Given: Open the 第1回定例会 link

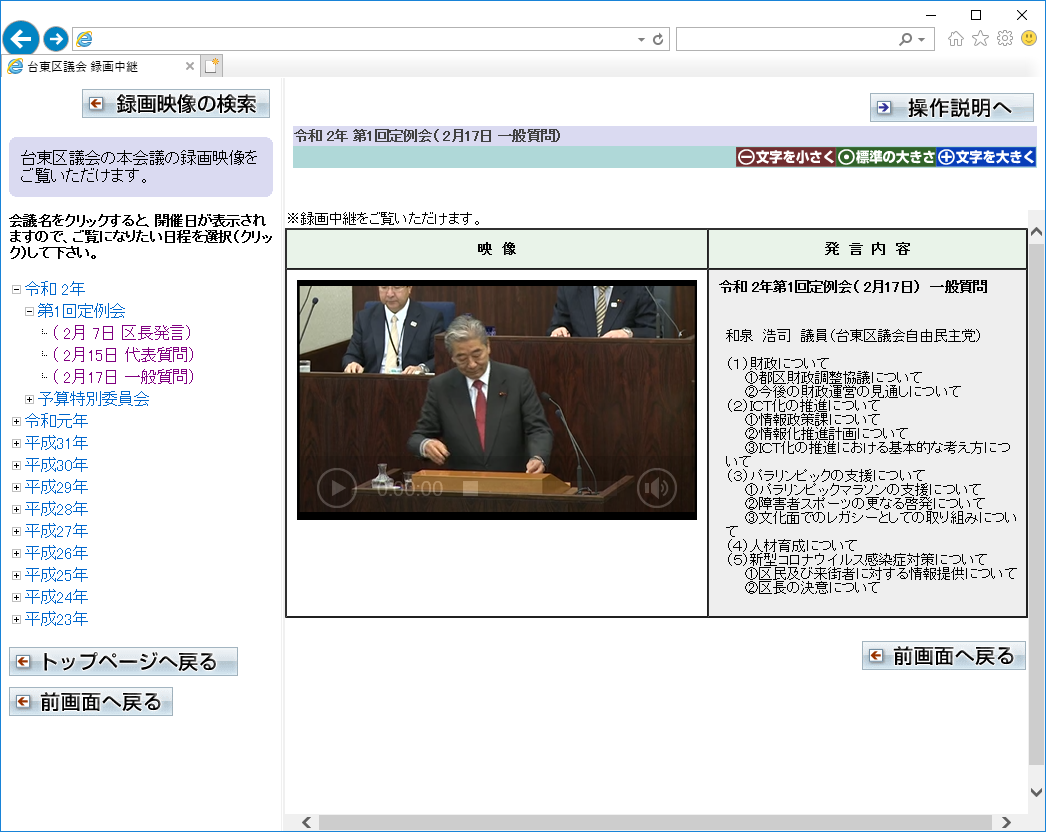Looking at the screenshot, I should tap(81, 311).
